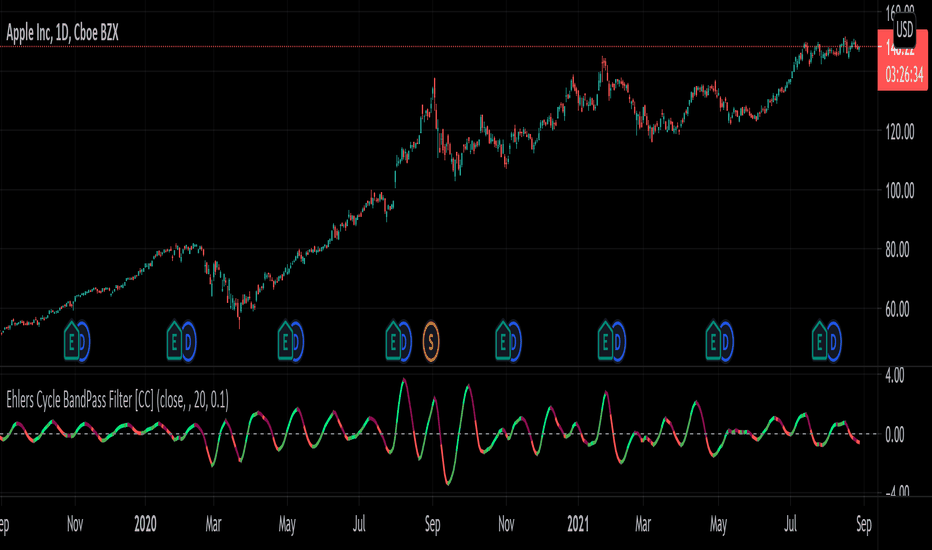Open the orange stock split S marker
This screenshot has height=550, width=932.
(431, 341)
